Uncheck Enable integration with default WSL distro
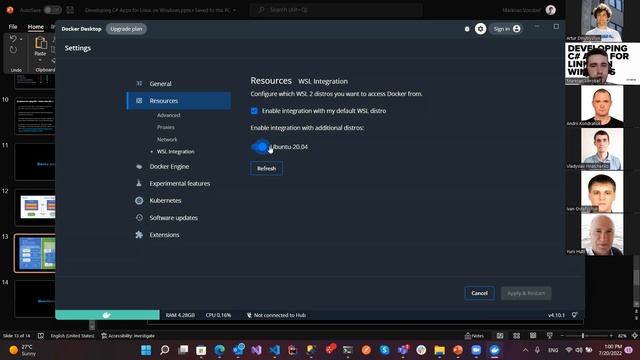 pyautogui.click(x=254, y=111)
